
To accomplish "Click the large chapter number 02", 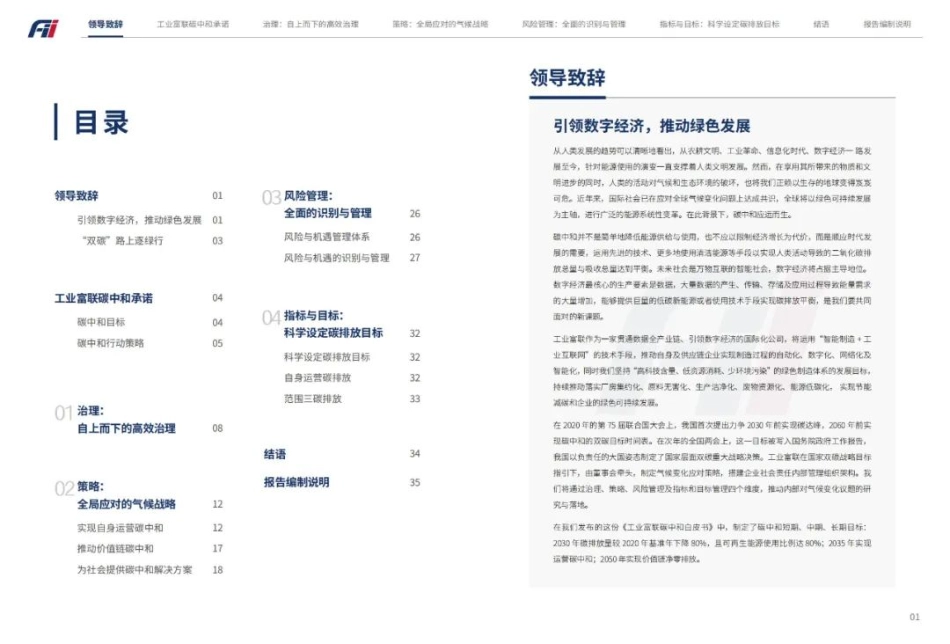I will [64, 489].
